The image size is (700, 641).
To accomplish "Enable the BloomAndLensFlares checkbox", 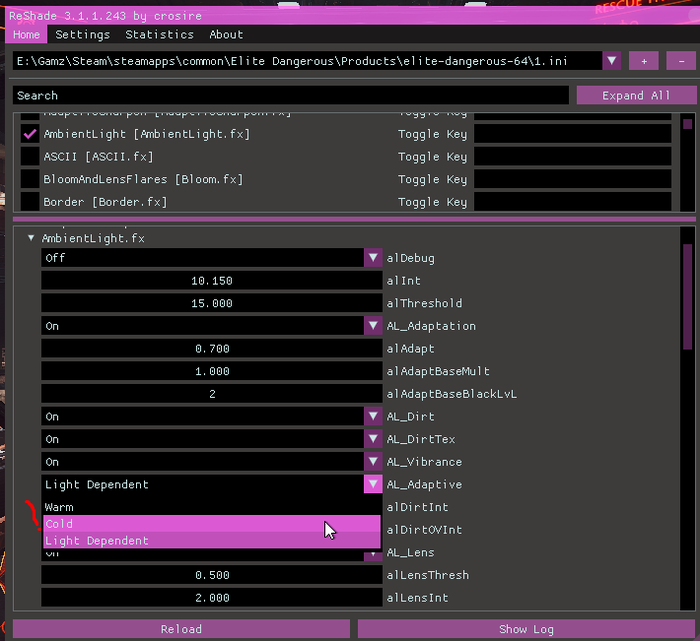I will [x=30, y=179].
